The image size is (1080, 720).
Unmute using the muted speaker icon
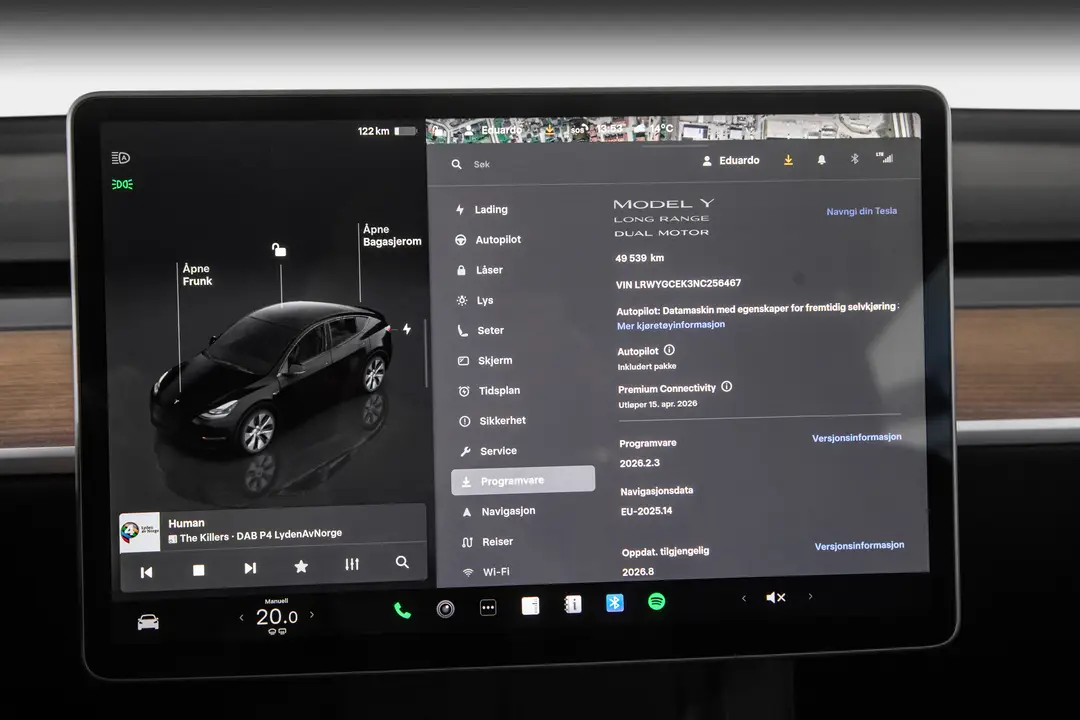click(776, 597)
